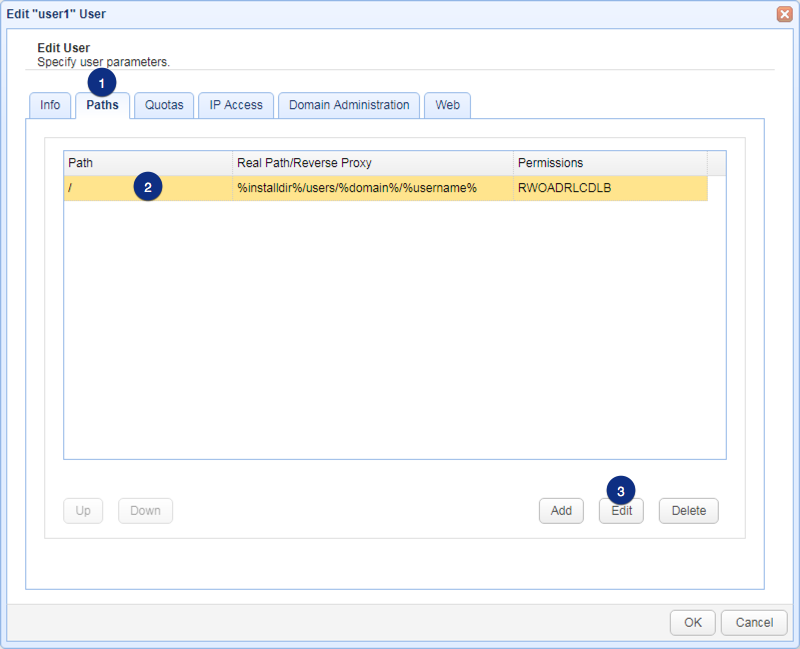800x649 pixels.
Task: Open the Domain Administration tab
Action: click(x=348, y=105)
